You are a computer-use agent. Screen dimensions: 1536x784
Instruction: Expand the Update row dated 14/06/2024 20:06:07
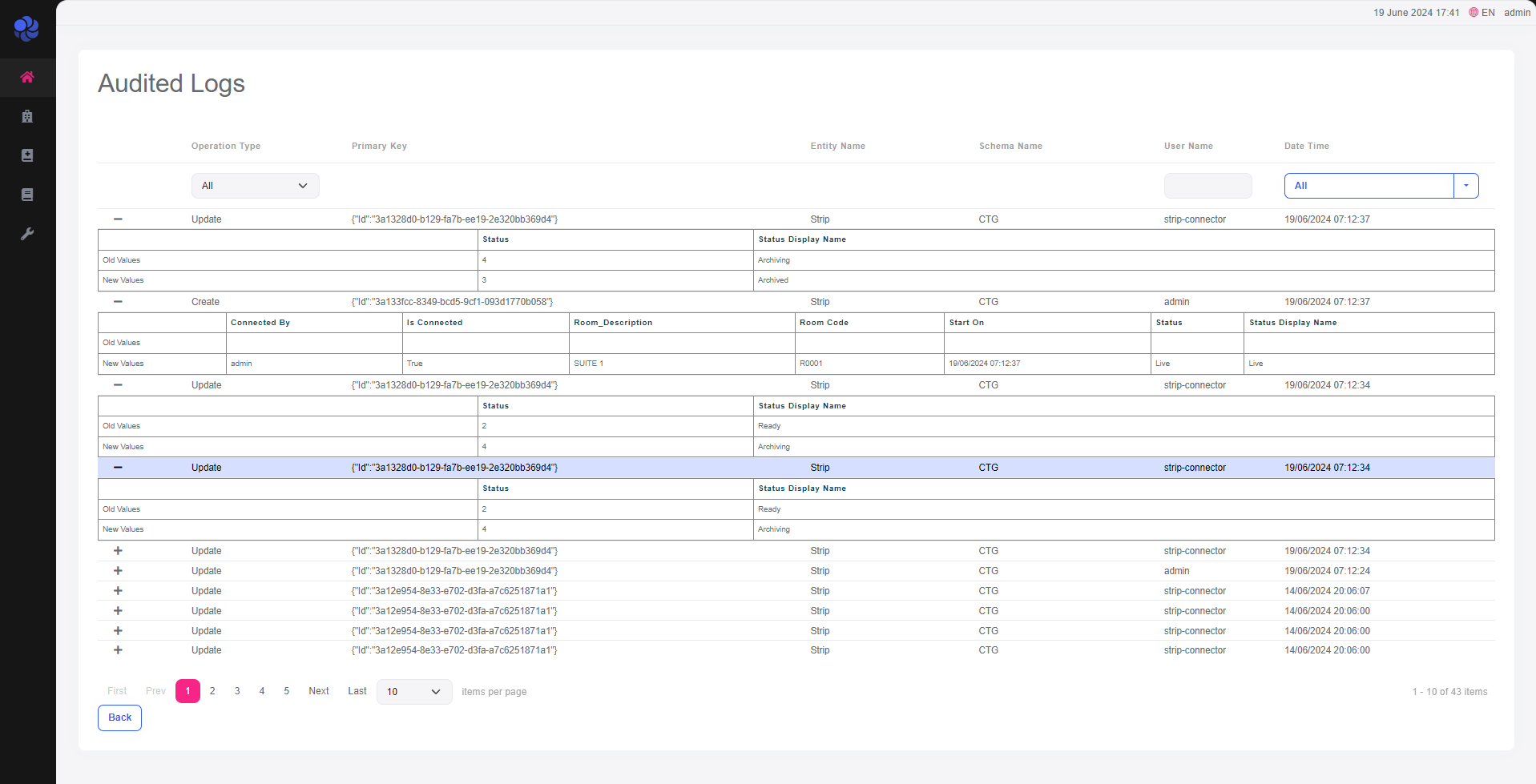(118, 591)
